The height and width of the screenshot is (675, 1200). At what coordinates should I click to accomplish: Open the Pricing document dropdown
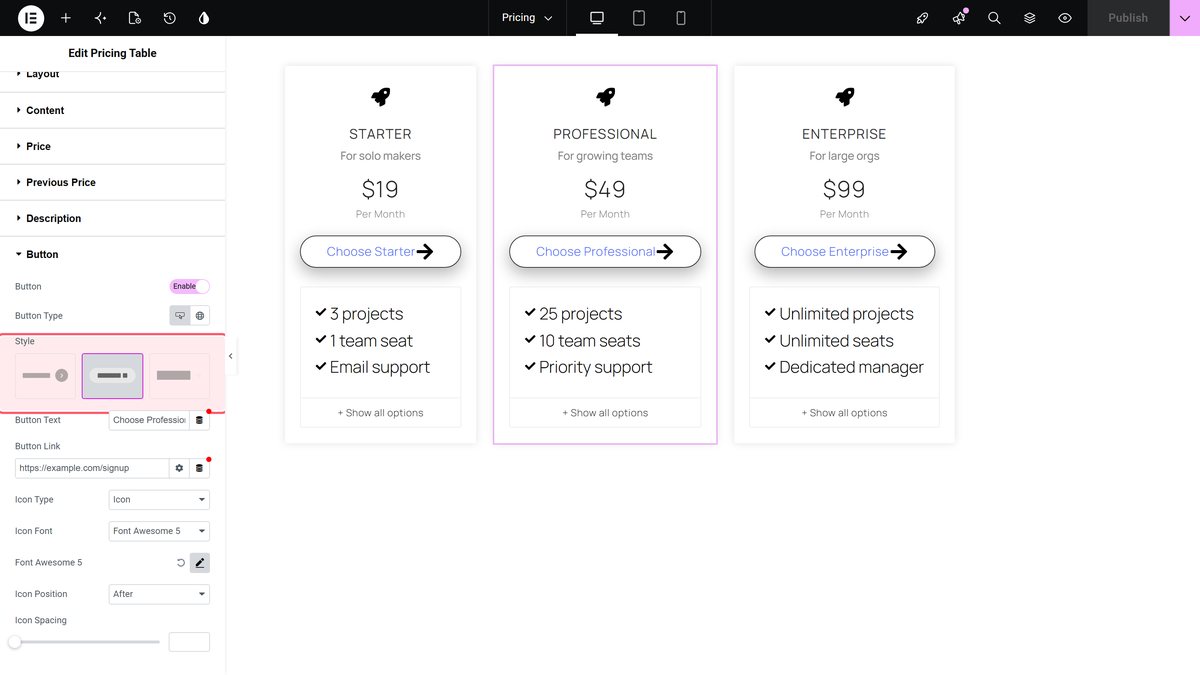click(x=527, y=18)
